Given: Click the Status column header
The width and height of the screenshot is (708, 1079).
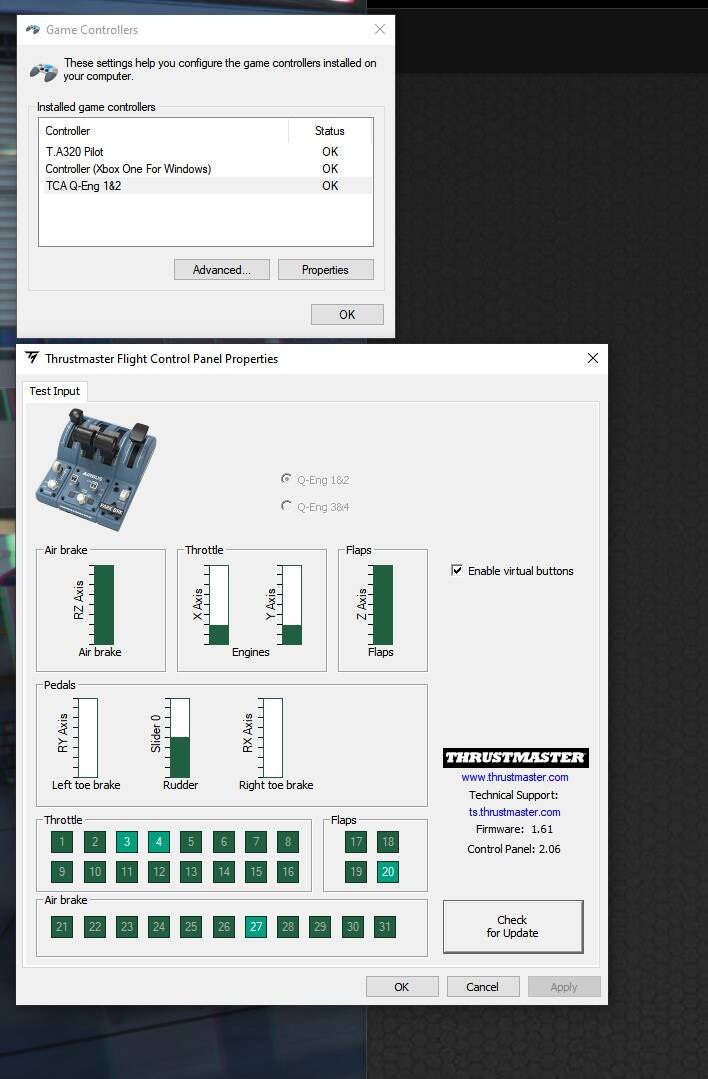Looking at the screenshot, I should [330, 131].
